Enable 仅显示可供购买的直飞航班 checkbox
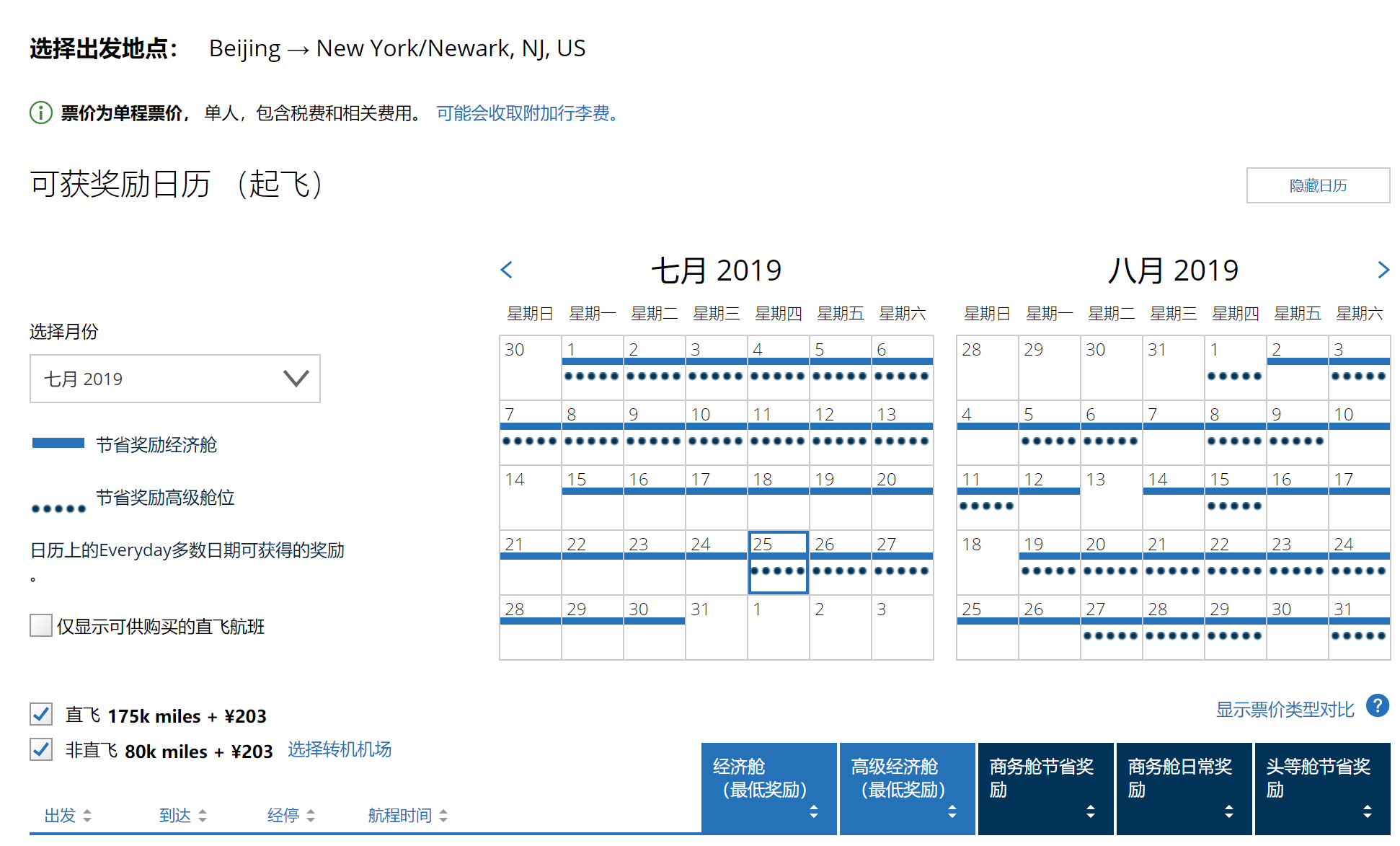 click(x=41, y=625)
